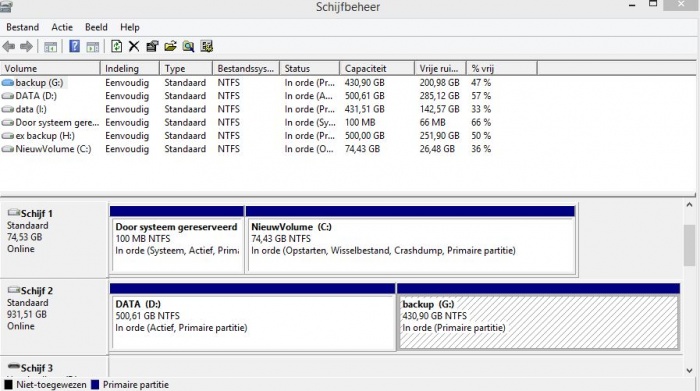Viewport: 700px width, 391px height.
Task: Click the 'Niet-toegewezen' legend label
Action: (51, 385)
